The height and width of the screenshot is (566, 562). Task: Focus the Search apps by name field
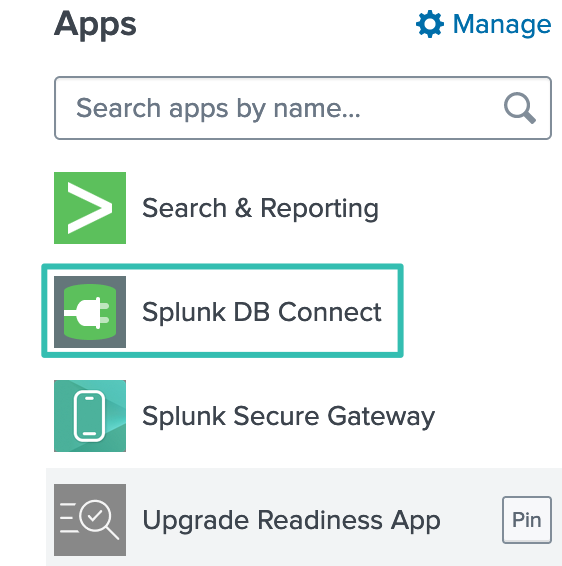click(x=303, y=108)
